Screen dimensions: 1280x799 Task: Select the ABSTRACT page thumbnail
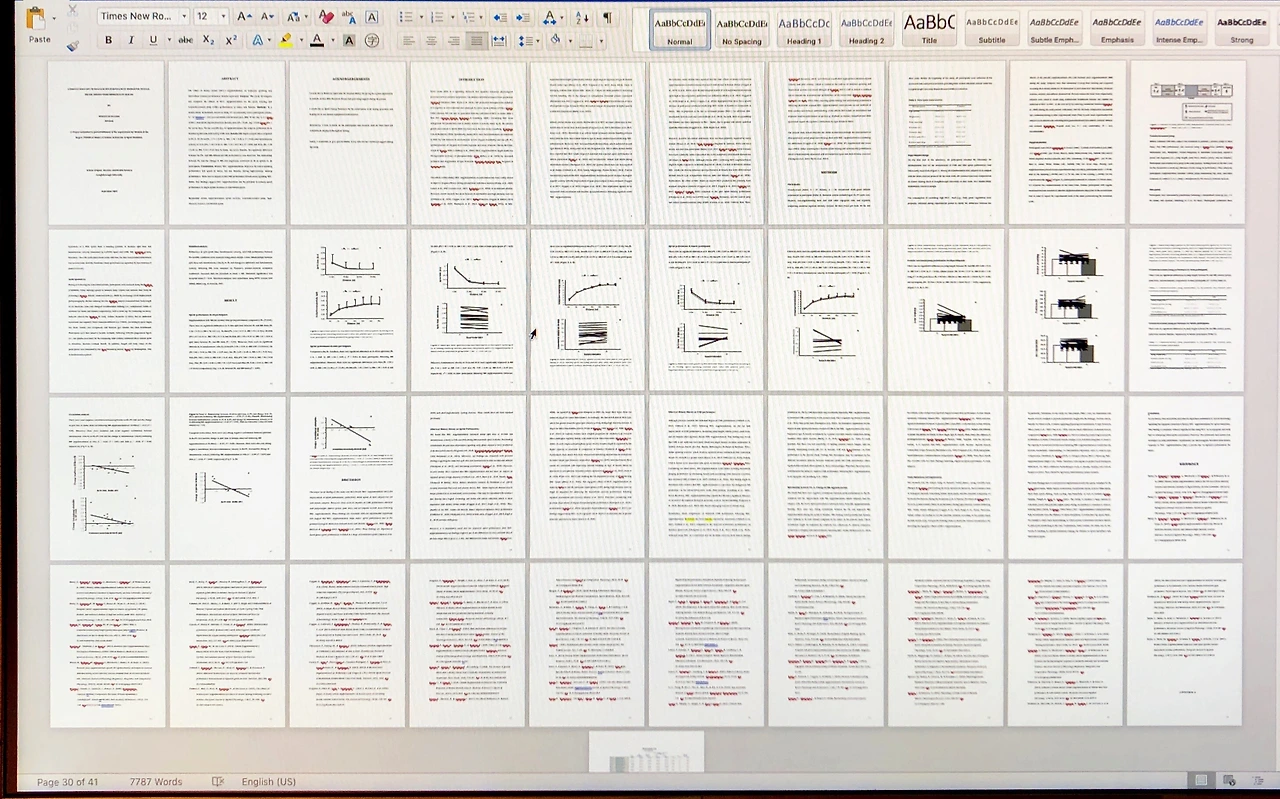pos(227,143)
